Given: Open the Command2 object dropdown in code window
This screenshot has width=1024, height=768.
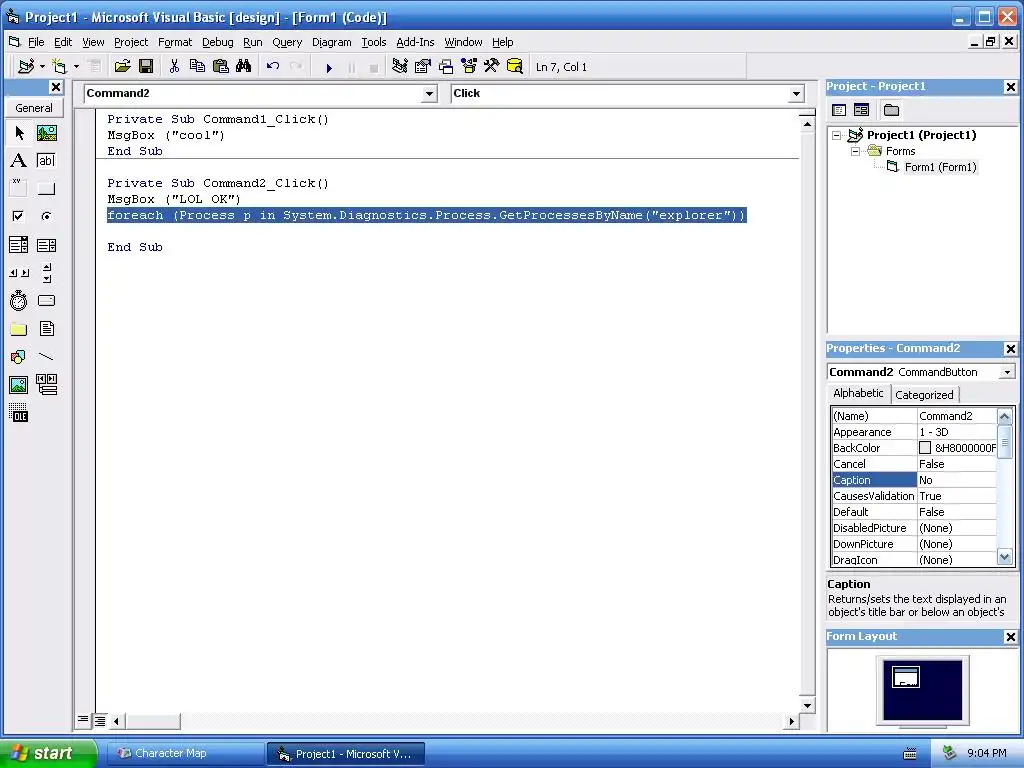Looking at the screenshot, I should 429,94.
